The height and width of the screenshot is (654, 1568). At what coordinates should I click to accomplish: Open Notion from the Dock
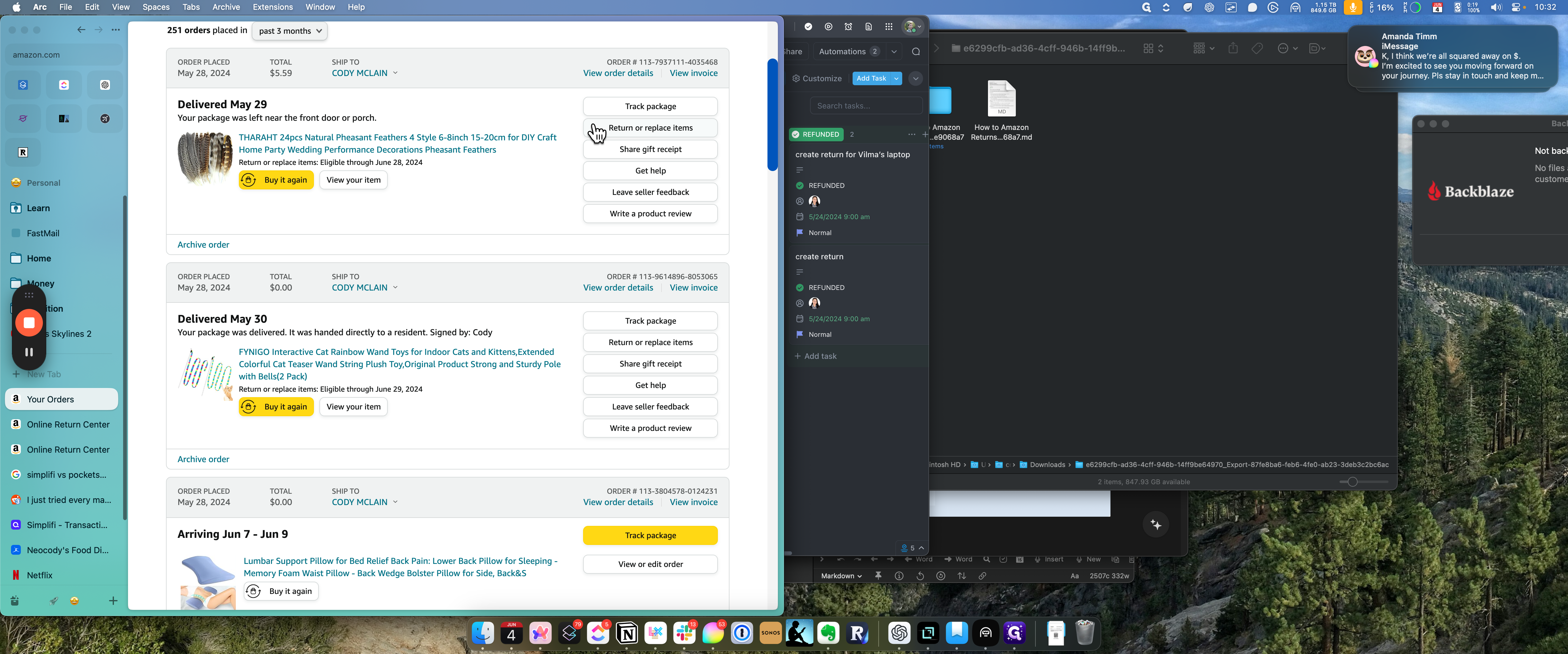coord(627,634)
